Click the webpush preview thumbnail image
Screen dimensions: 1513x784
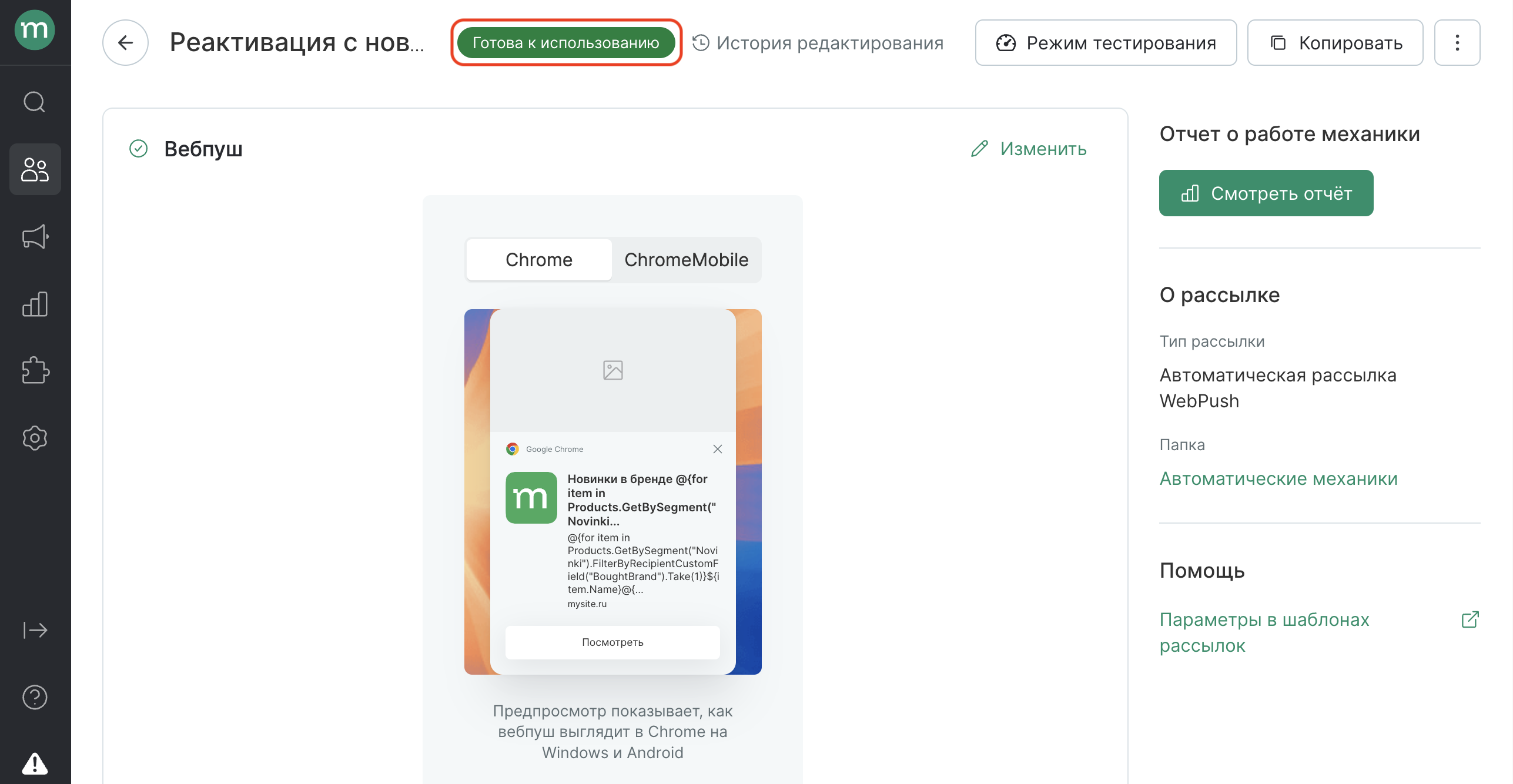point(612,371)
